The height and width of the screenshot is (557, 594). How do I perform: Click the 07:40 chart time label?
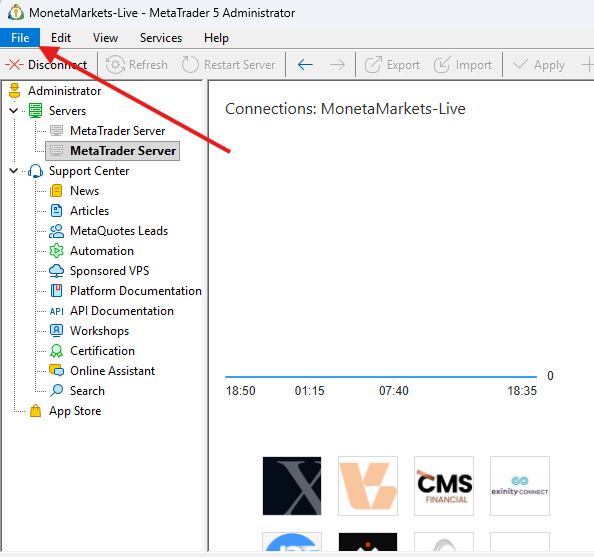click(x=394, y=391)
